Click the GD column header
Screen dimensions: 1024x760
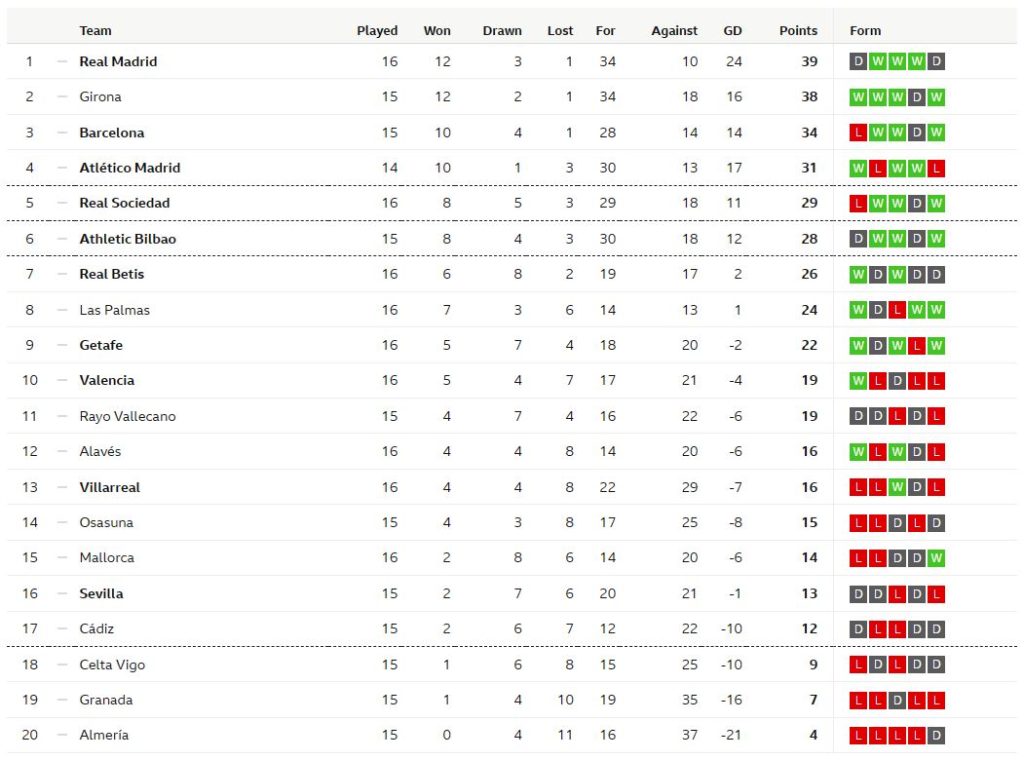point(733,31)
